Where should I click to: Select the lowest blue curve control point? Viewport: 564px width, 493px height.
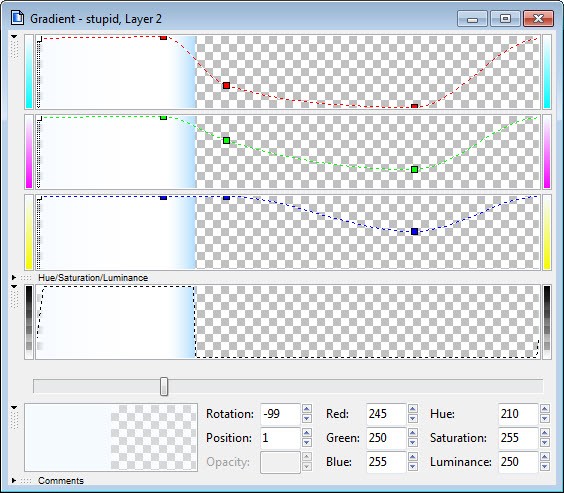point(414,231)
